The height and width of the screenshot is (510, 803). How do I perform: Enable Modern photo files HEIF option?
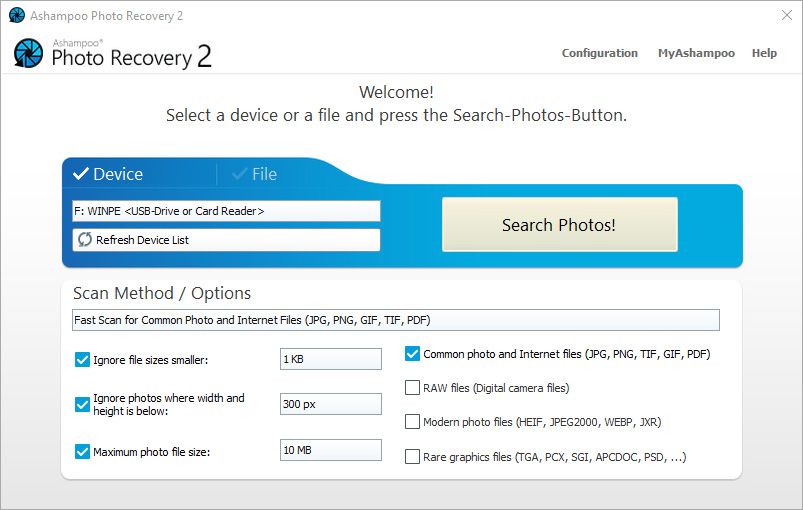point(412,421)
